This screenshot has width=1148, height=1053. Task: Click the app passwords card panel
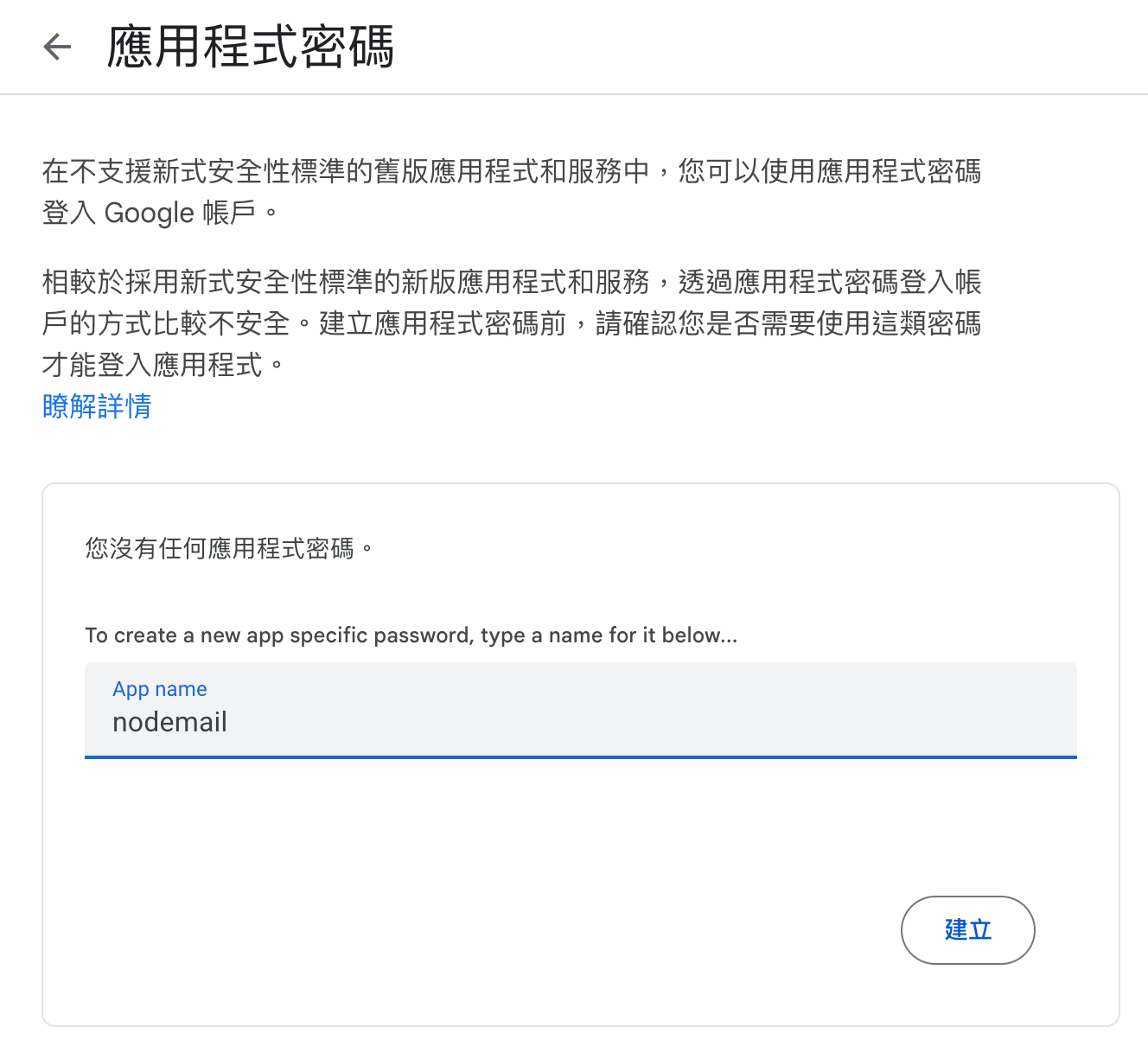[579, 830]
